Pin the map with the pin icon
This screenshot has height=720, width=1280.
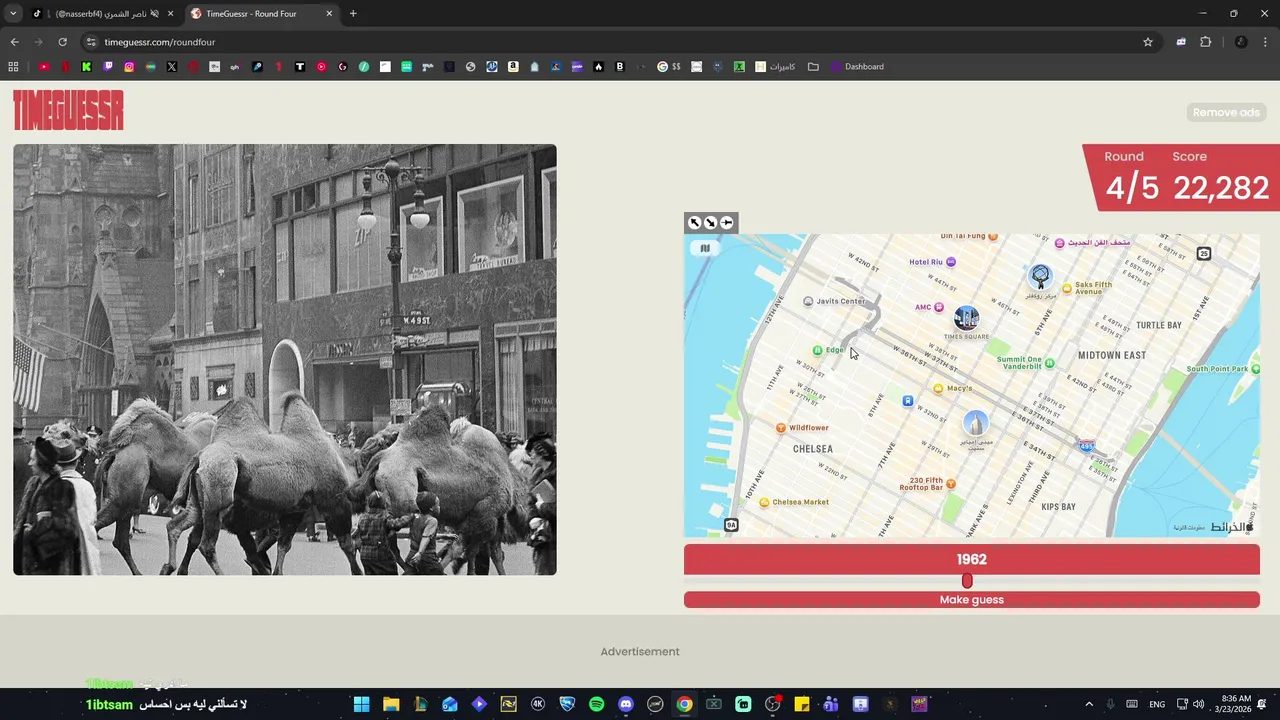pos(727,223)
